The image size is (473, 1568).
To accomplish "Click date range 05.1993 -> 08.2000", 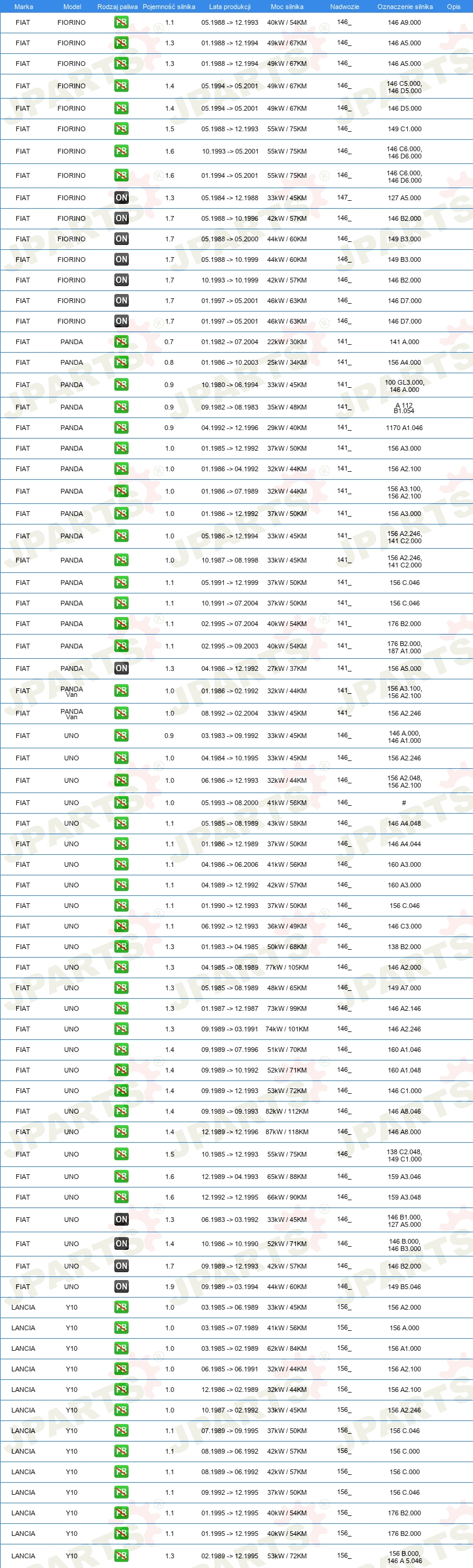I will coord(229,803).
